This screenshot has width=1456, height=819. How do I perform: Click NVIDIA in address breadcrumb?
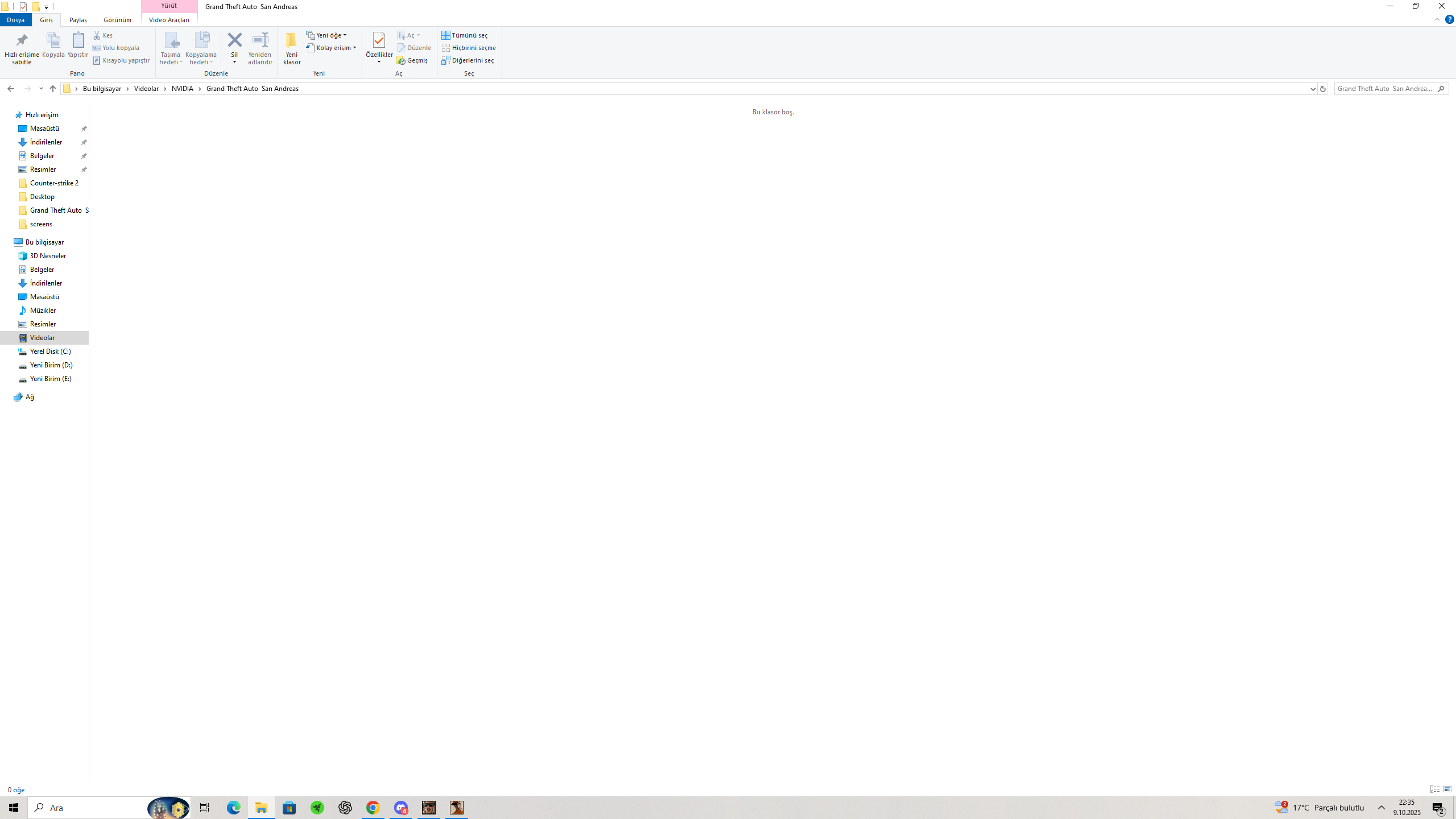183,89
